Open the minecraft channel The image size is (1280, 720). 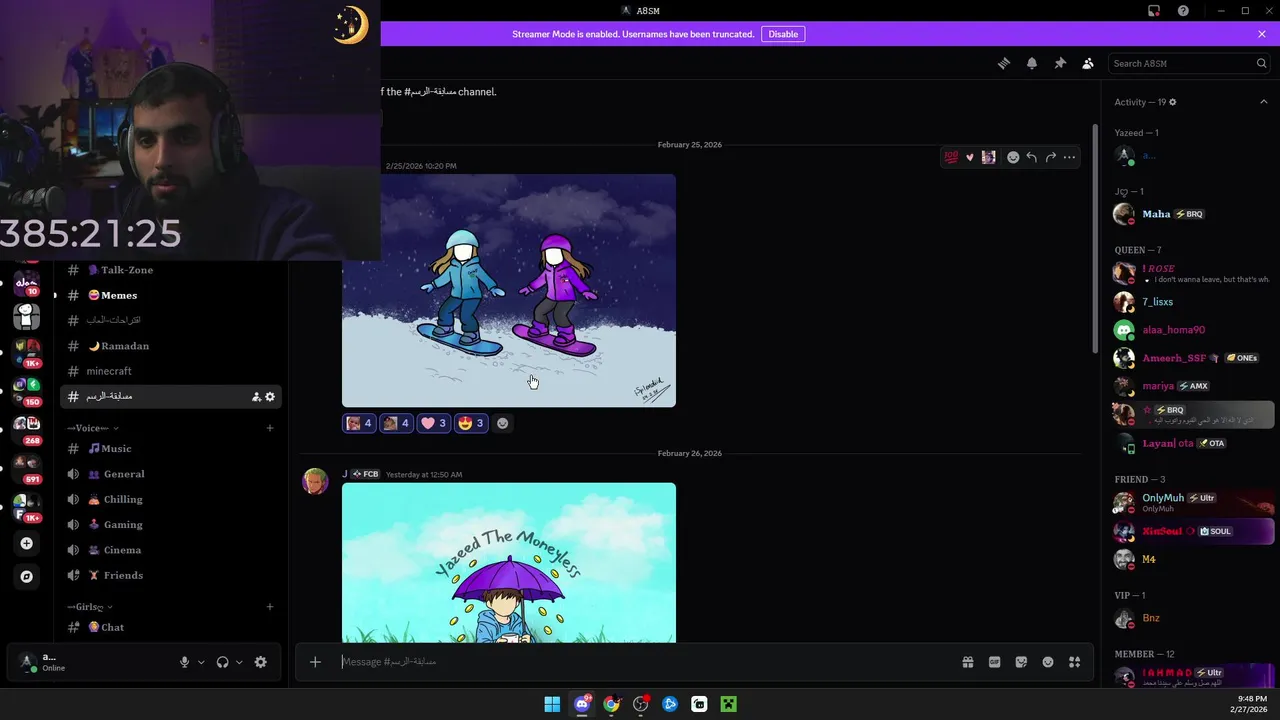170,371
